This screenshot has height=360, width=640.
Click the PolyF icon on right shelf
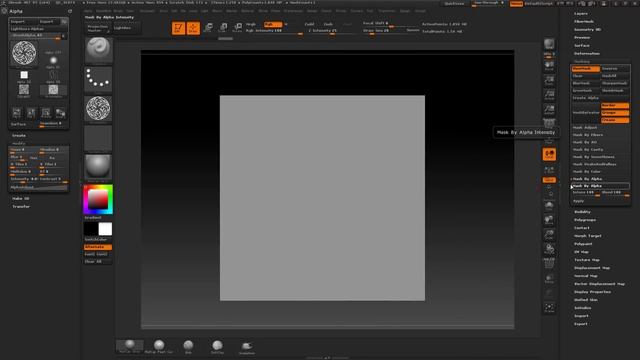point(549,264)
